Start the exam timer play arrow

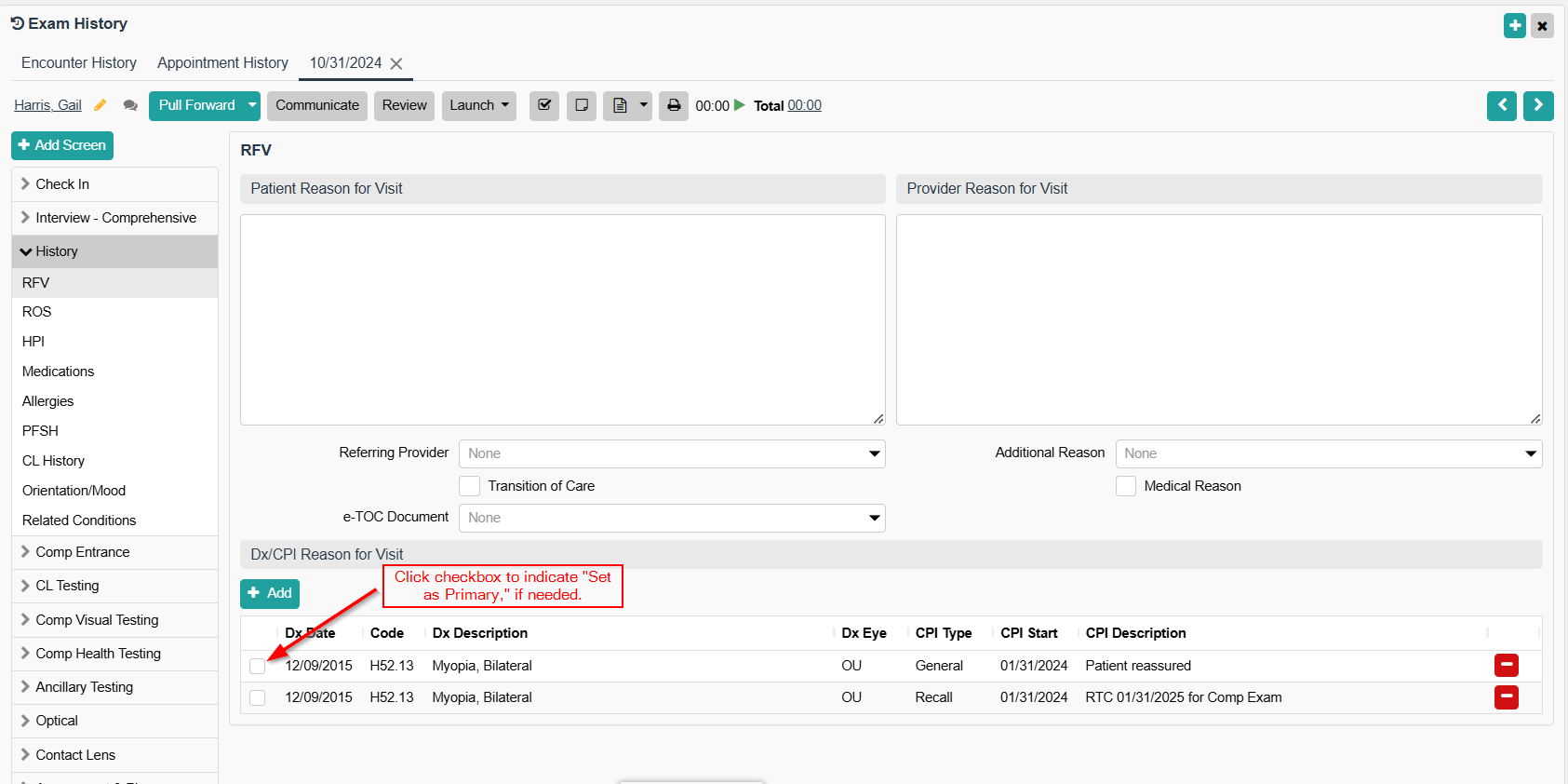click(x=740, y=105)
